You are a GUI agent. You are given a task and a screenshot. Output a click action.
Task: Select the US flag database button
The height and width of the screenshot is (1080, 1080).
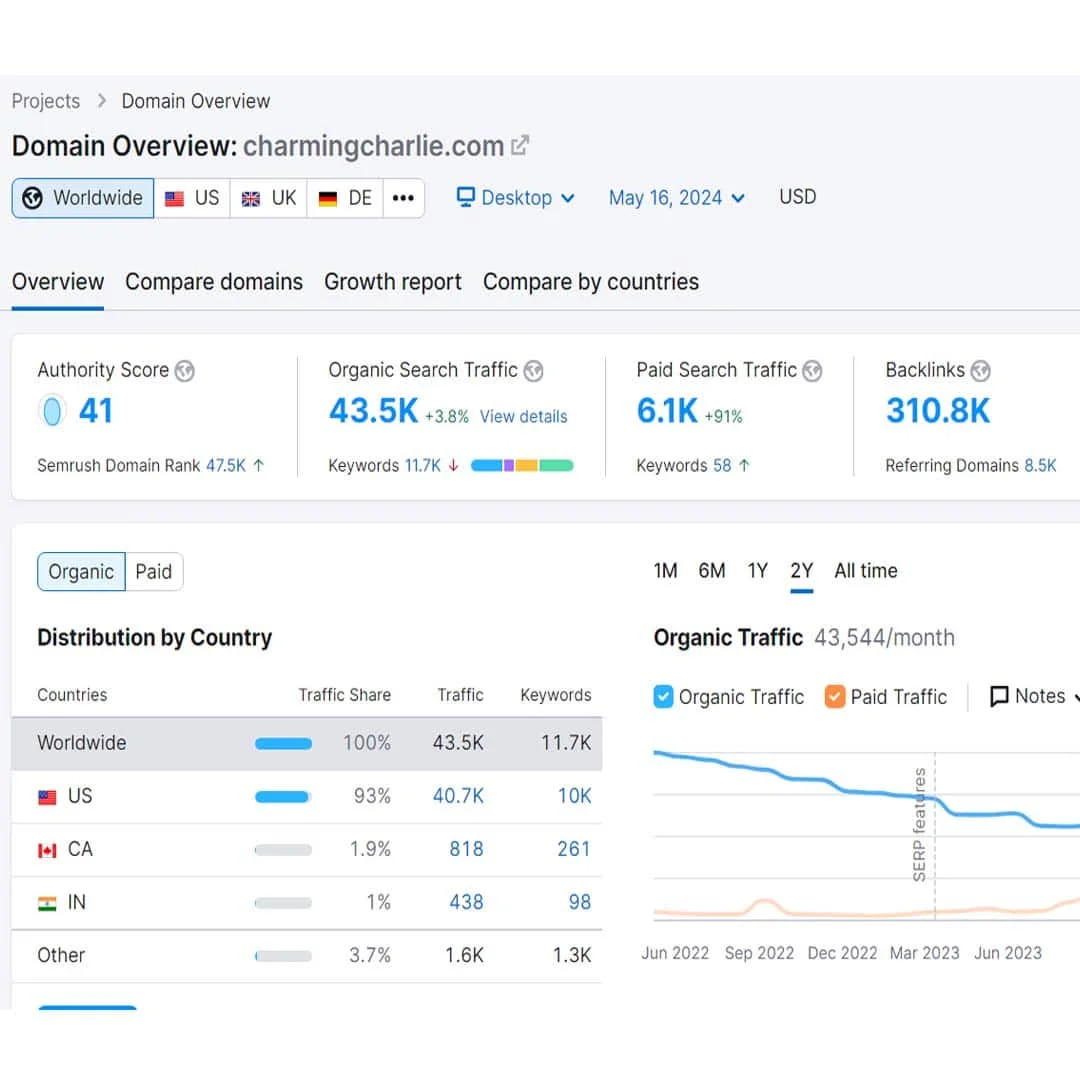tap(192, 198)
